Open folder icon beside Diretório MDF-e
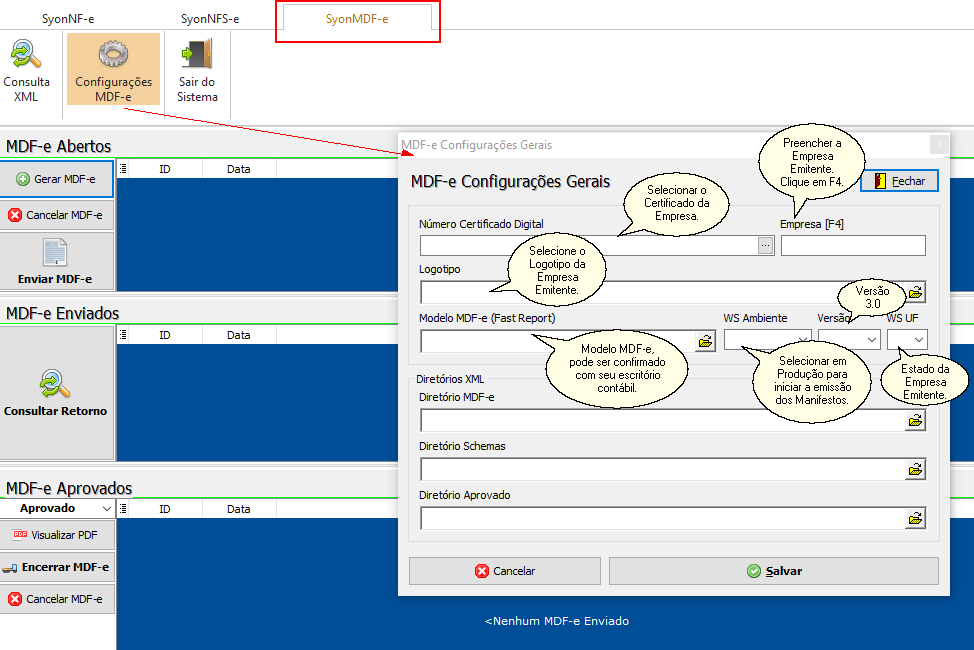The height and width of the screenshot is (650, 974). pos(915,421)
